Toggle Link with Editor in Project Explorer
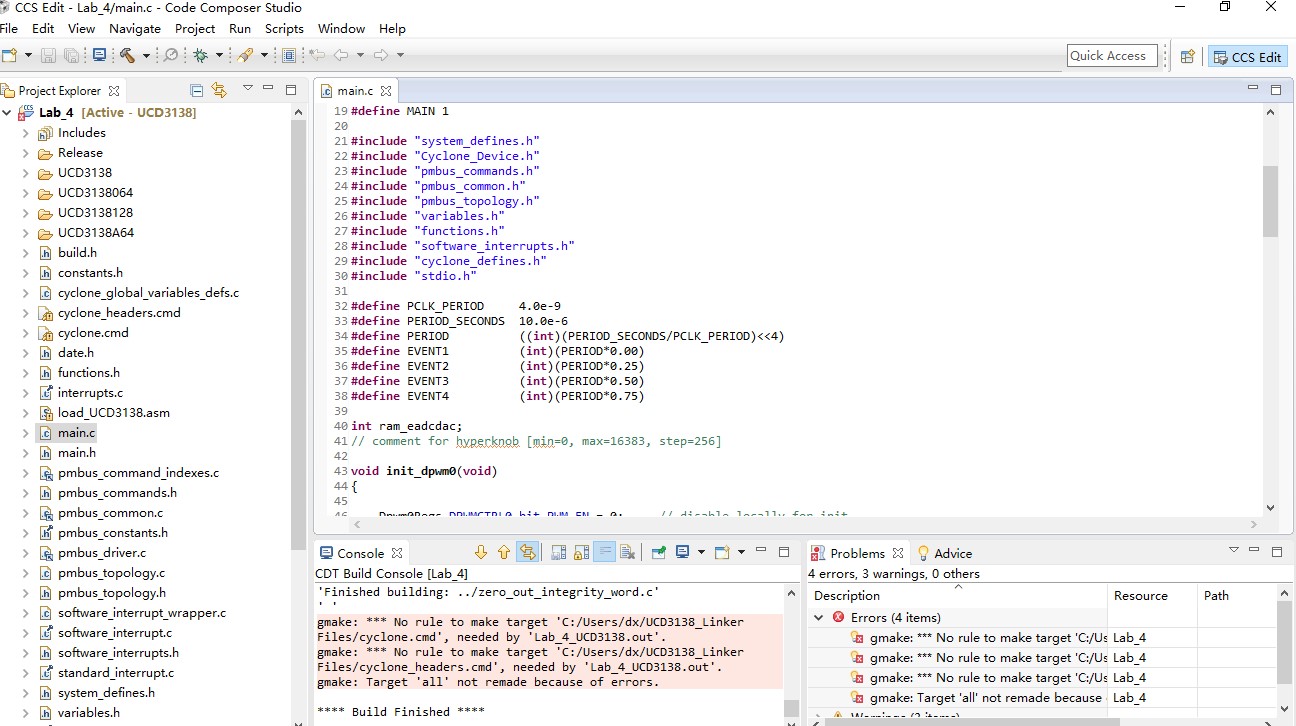This screenshot has width=1296, height=726. (x=219, y=90)
